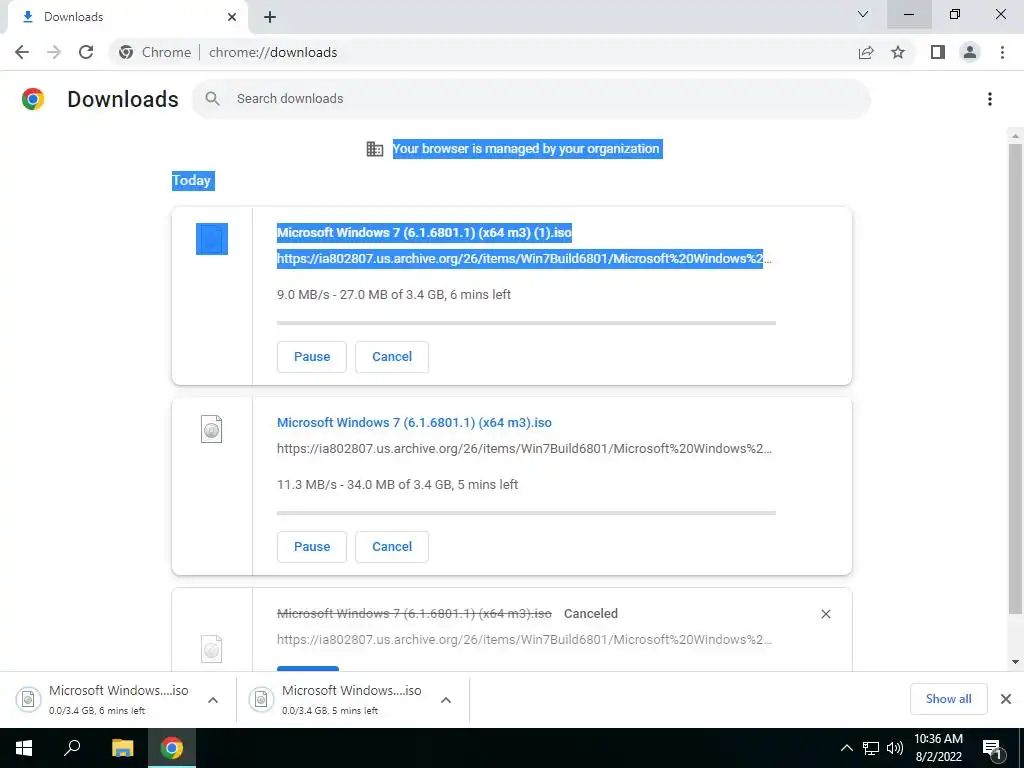Click the Chrome site info chip in address bar
Screen dimensions: 1024x768
[155, 52]
